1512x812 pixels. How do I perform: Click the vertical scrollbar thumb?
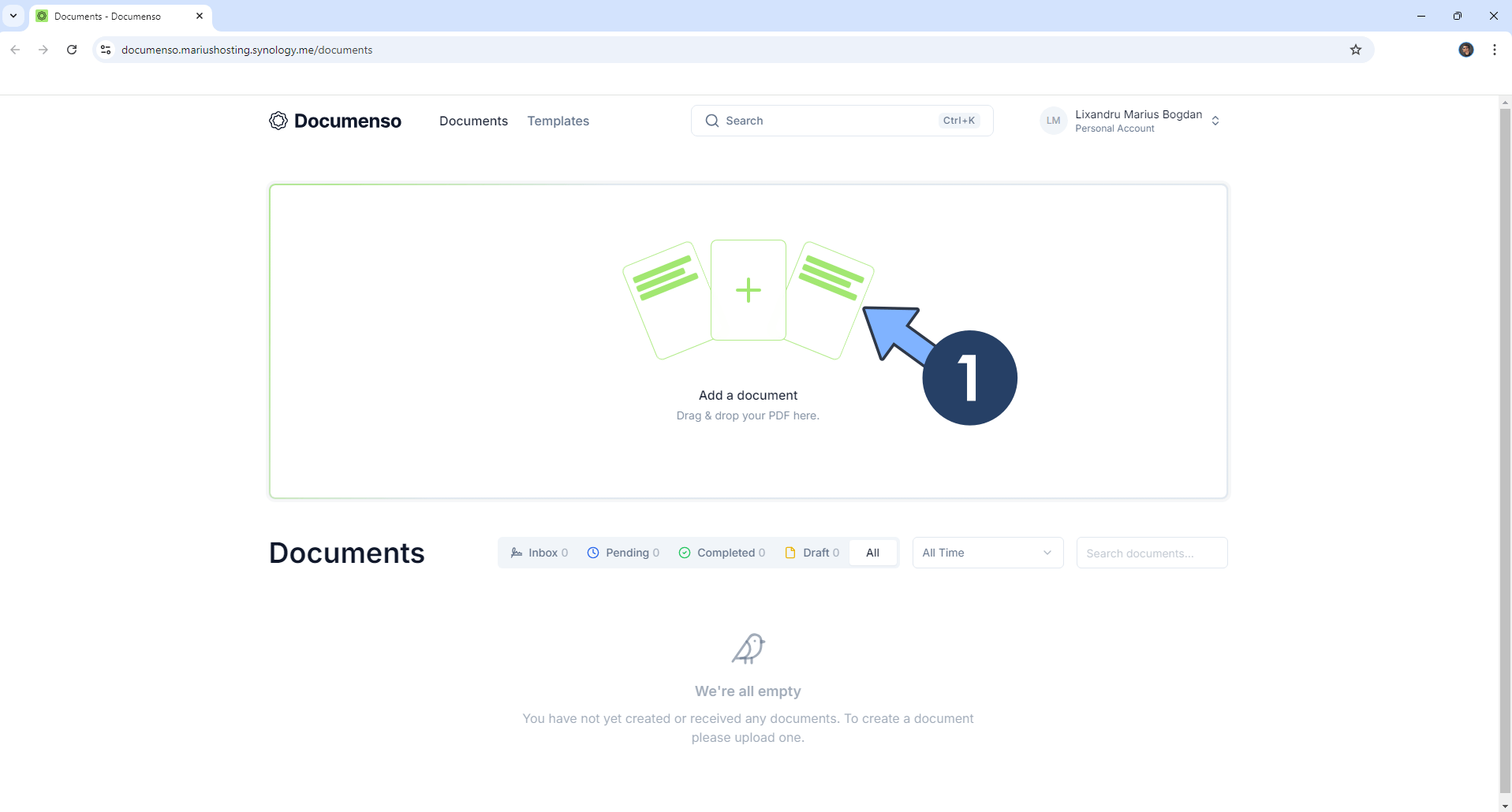(x=1505, y=449)
